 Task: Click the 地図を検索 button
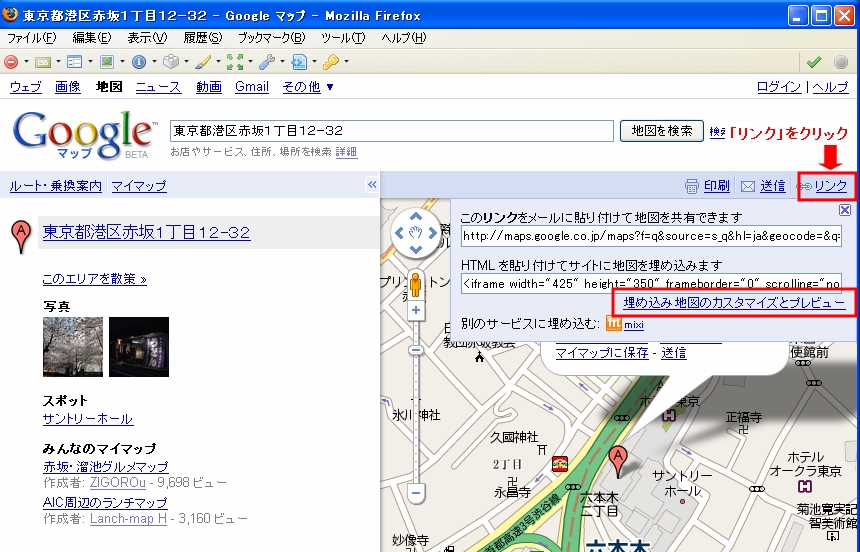point(661,131)
